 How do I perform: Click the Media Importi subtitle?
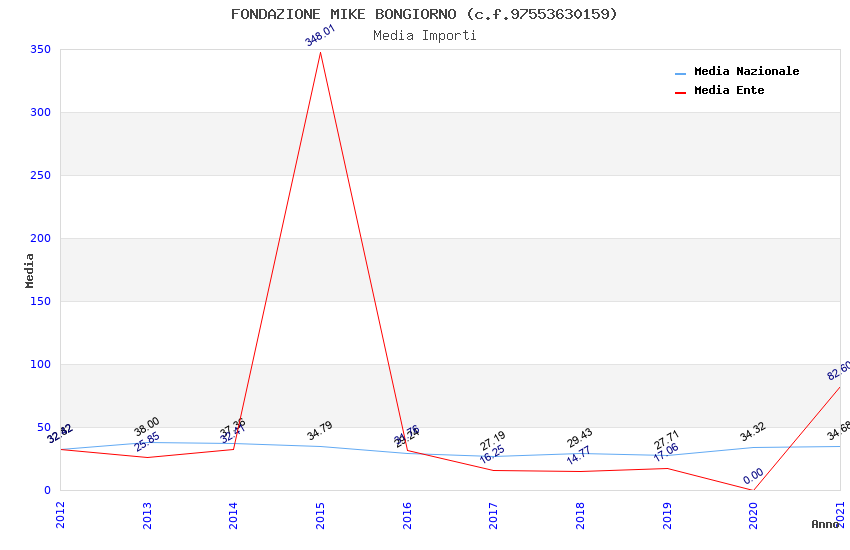424,35
